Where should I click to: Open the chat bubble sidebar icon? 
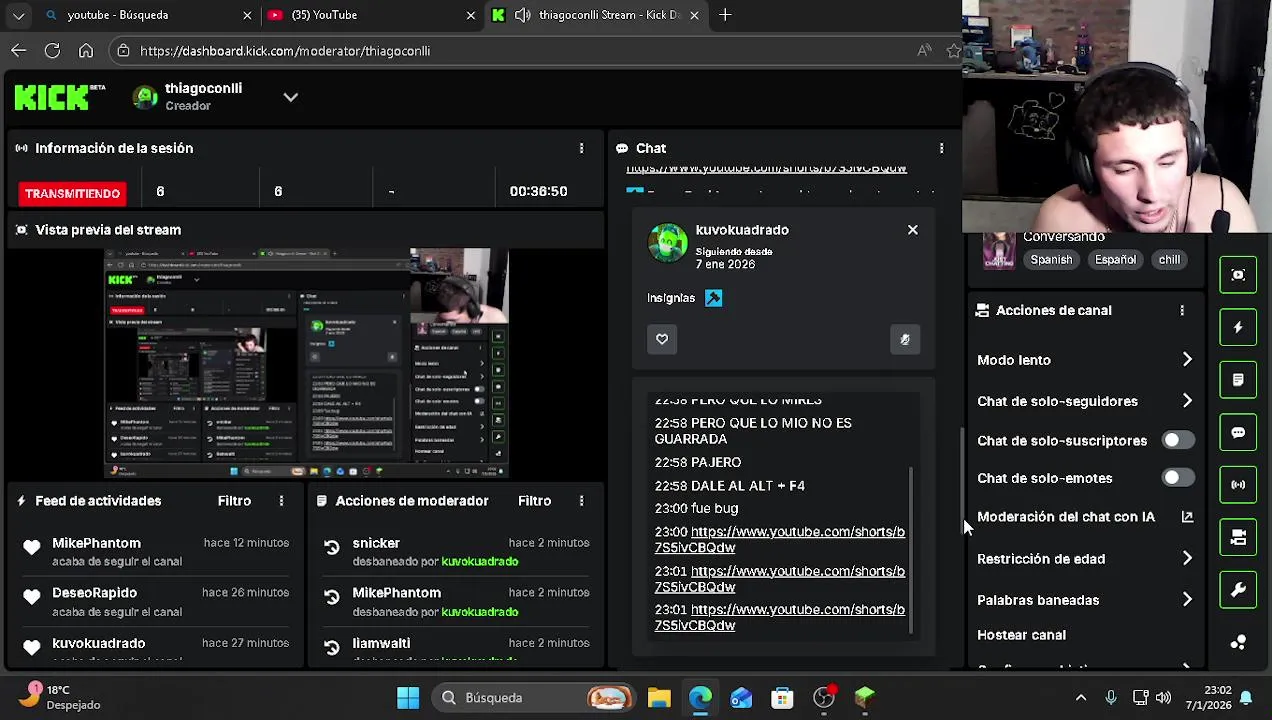pos(1238,433)
